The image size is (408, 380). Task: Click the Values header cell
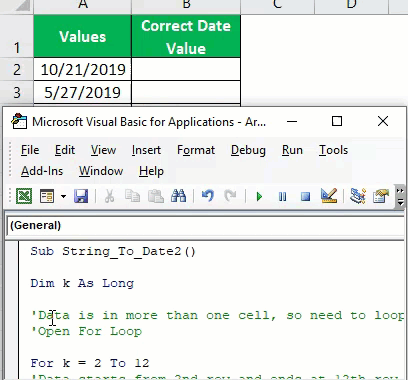pos(83,36)
